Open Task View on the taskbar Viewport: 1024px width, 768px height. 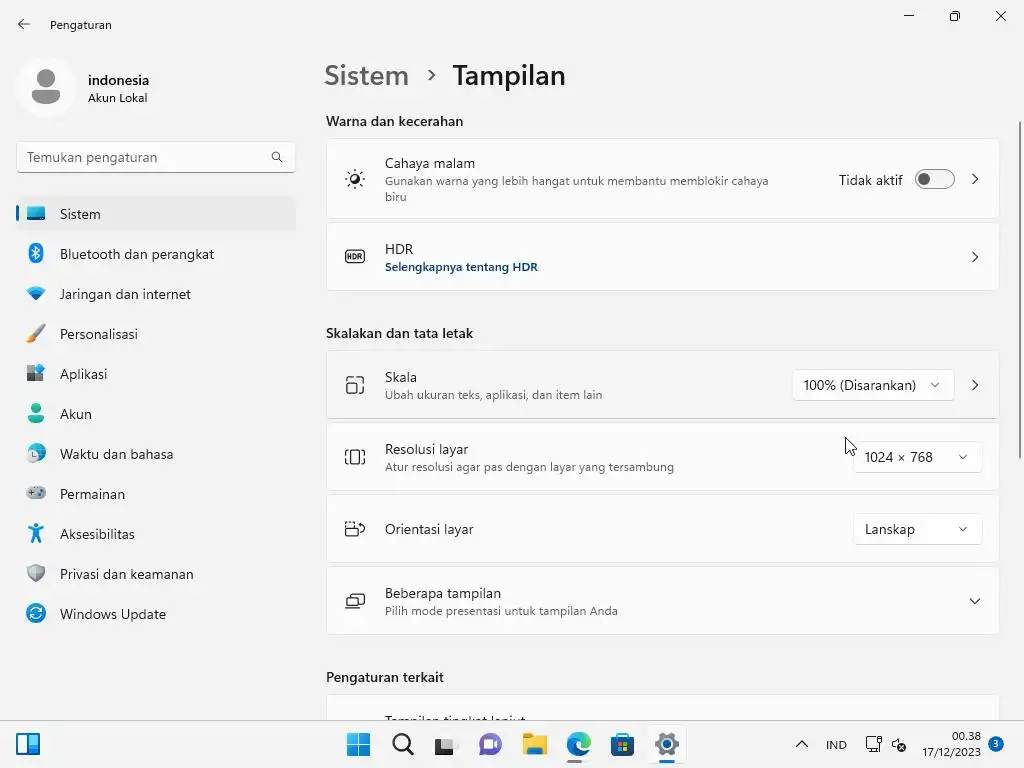pyautogui.click(x=446, y=744)
